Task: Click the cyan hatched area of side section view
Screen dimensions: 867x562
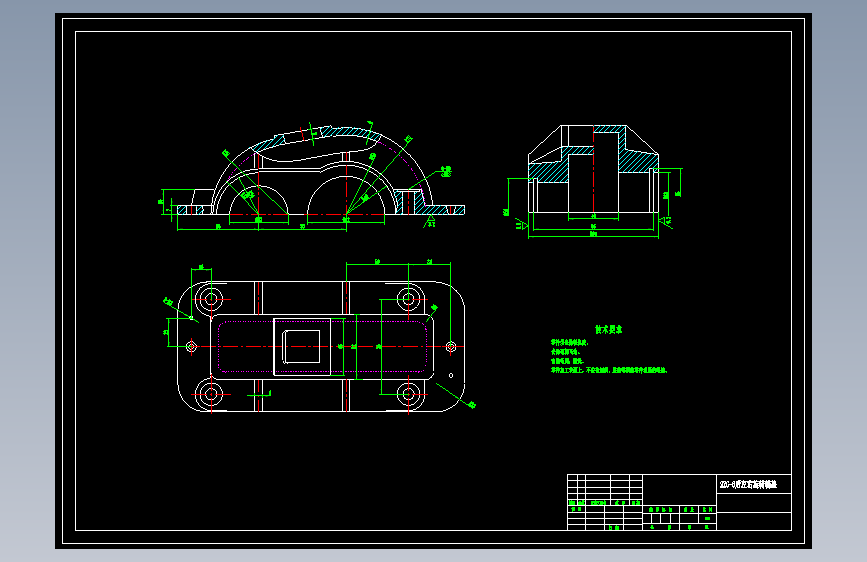Action: coord(636,160)
